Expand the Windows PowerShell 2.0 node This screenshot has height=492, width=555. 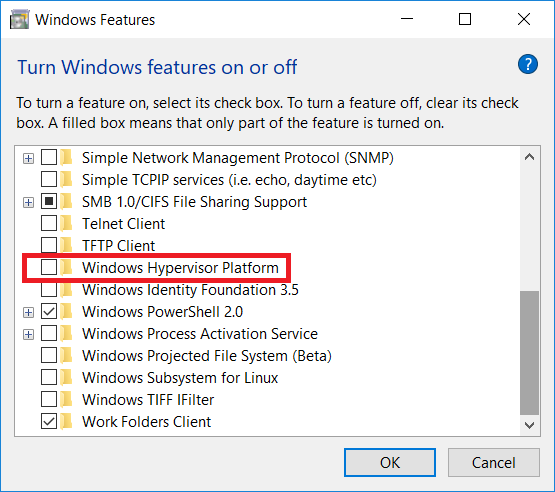28,313
